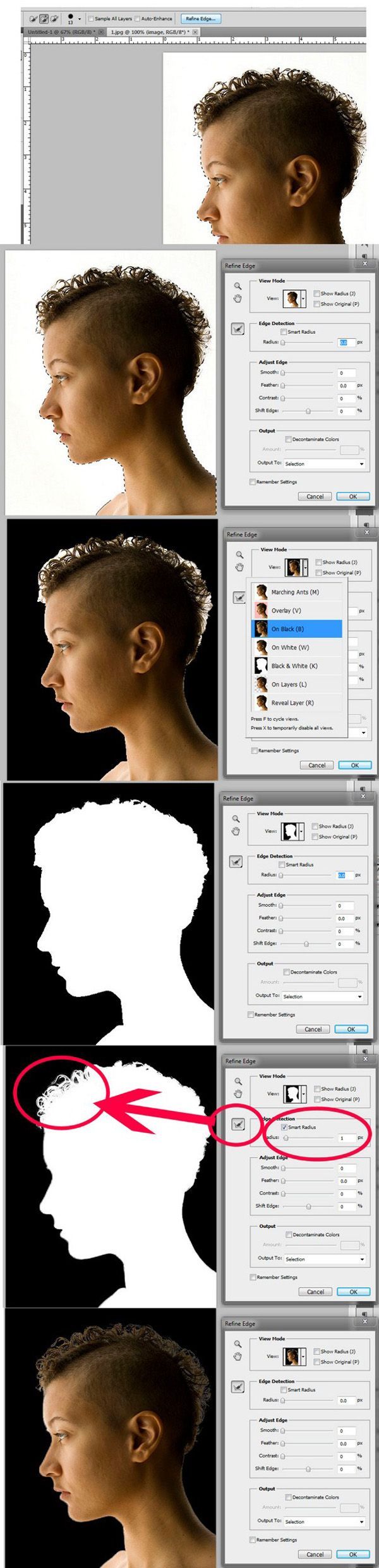Viewport: 379px width, 1568px height.
Task: Open Output To dropdown in dialog beside white-background portrait
Action: pos(325,463)
